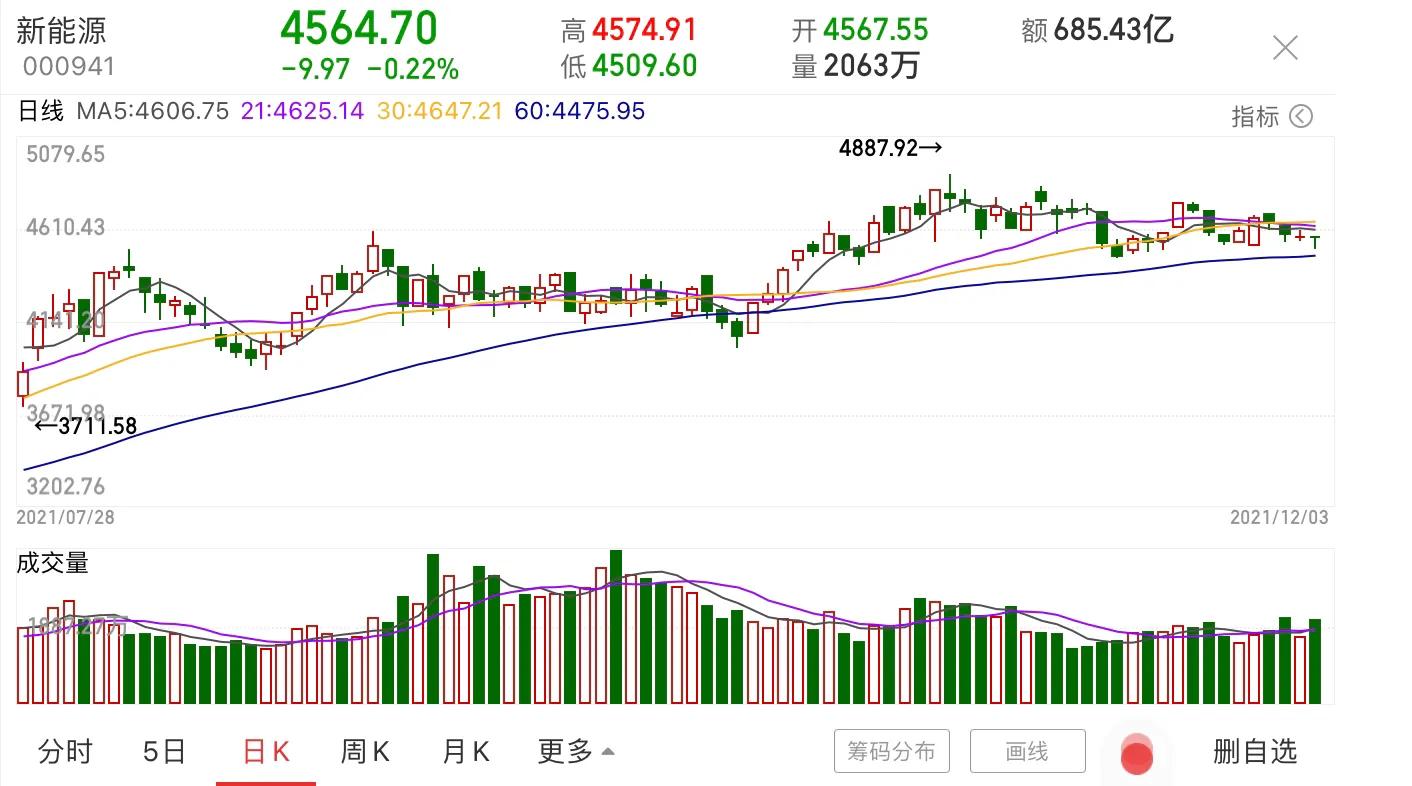
Task: Activate the 画线 draw line button
Action: tap(1028, 751)
